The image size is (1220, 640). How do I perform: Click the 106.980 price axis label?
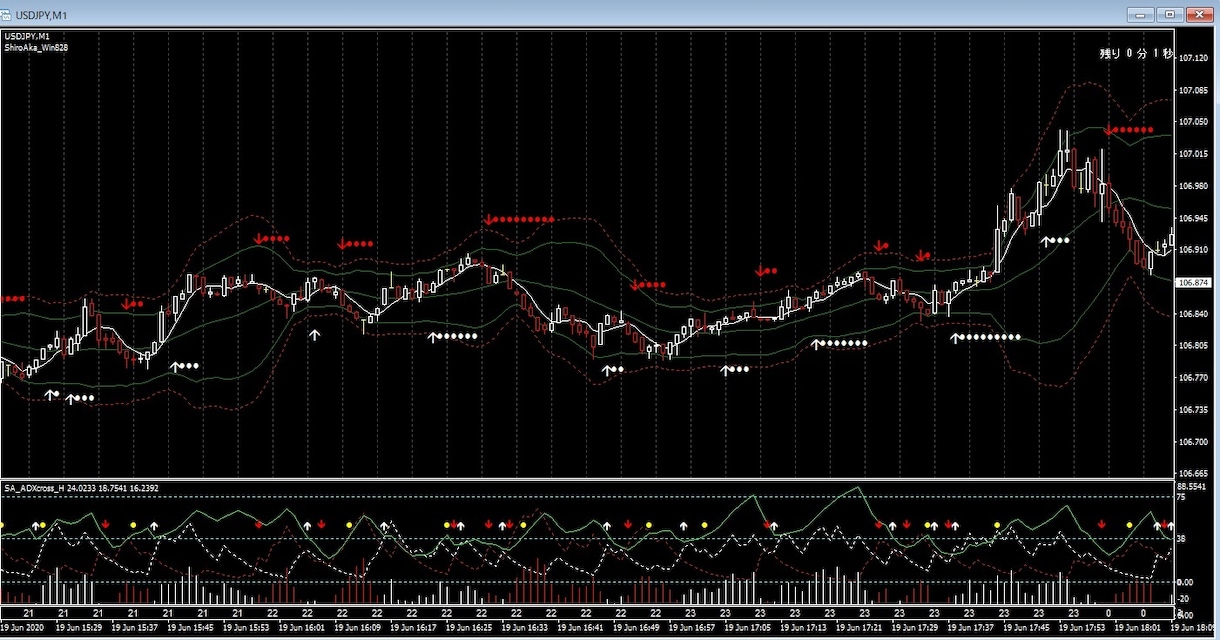click(x=1195, y=186)
